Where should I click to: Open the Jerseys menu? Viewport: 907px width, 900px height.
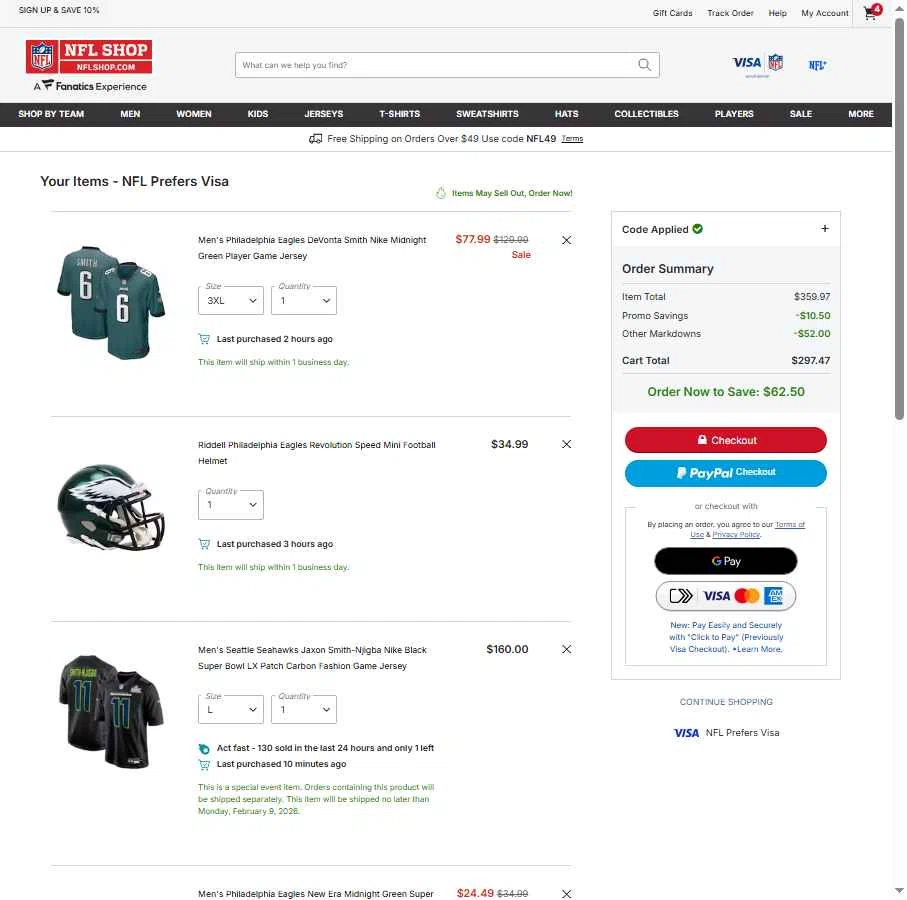[x=324, y=114]
